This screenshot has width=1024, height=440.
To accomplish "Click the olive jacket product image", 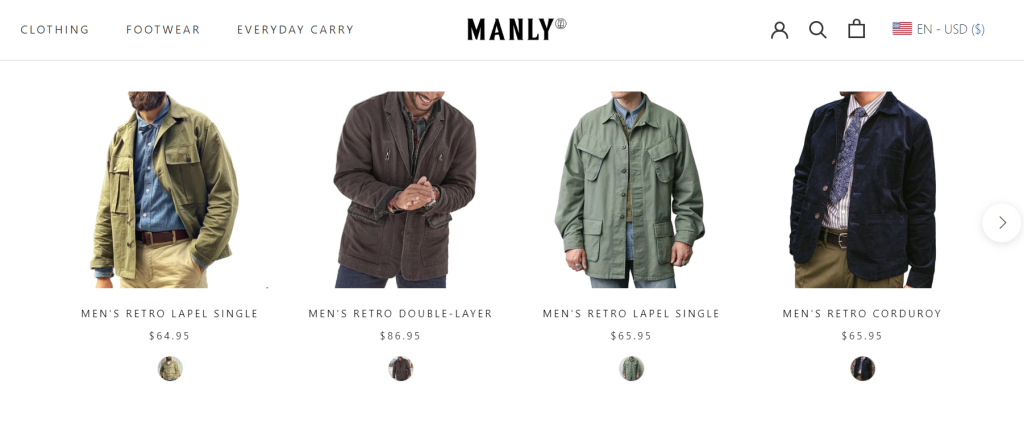I will [x=170, y=189].
